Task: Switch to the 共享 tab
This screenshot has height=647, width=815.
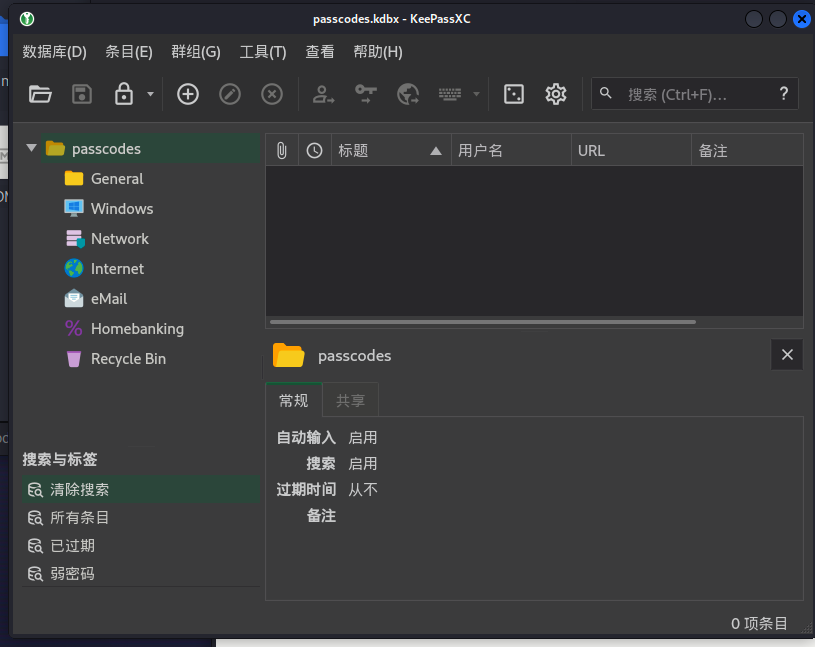Action: pos(350,401)
